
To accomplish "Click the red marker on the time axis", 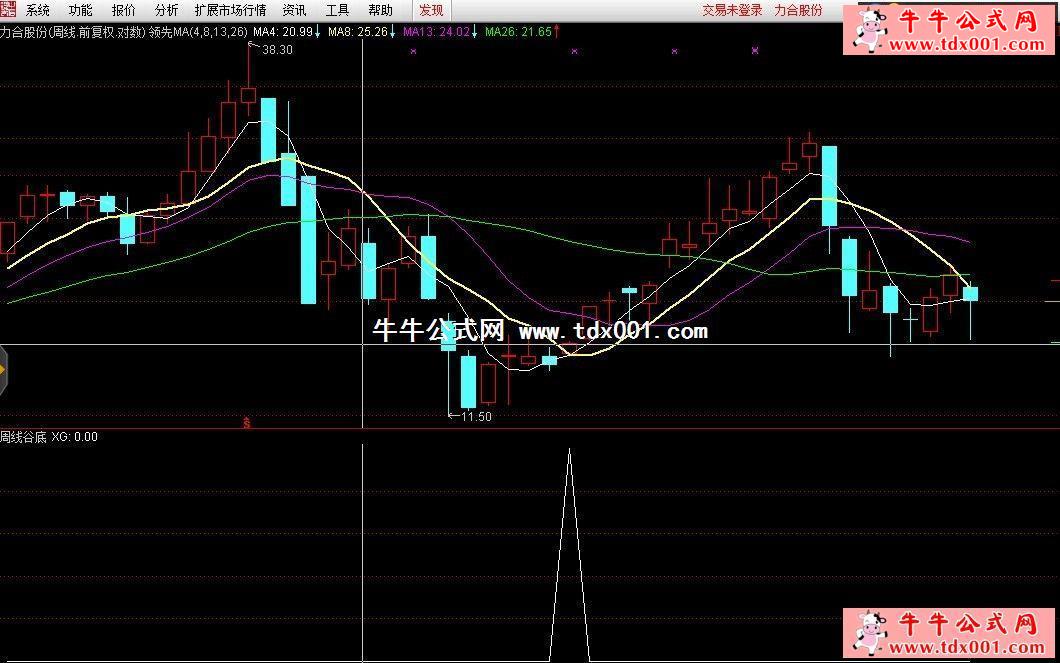I will [247, 423].
